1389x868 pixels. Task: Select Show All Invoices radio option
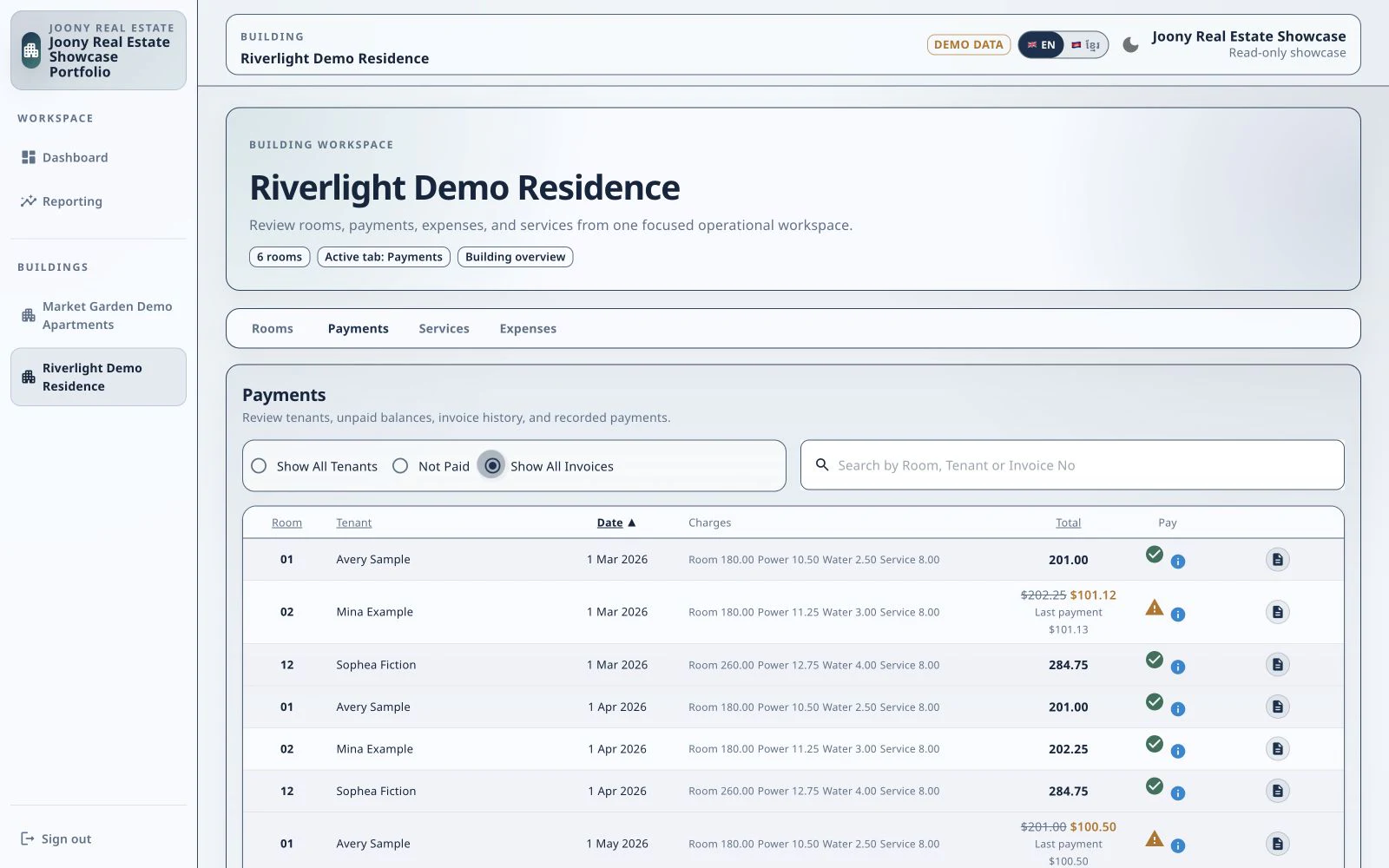tap(492, 466)
